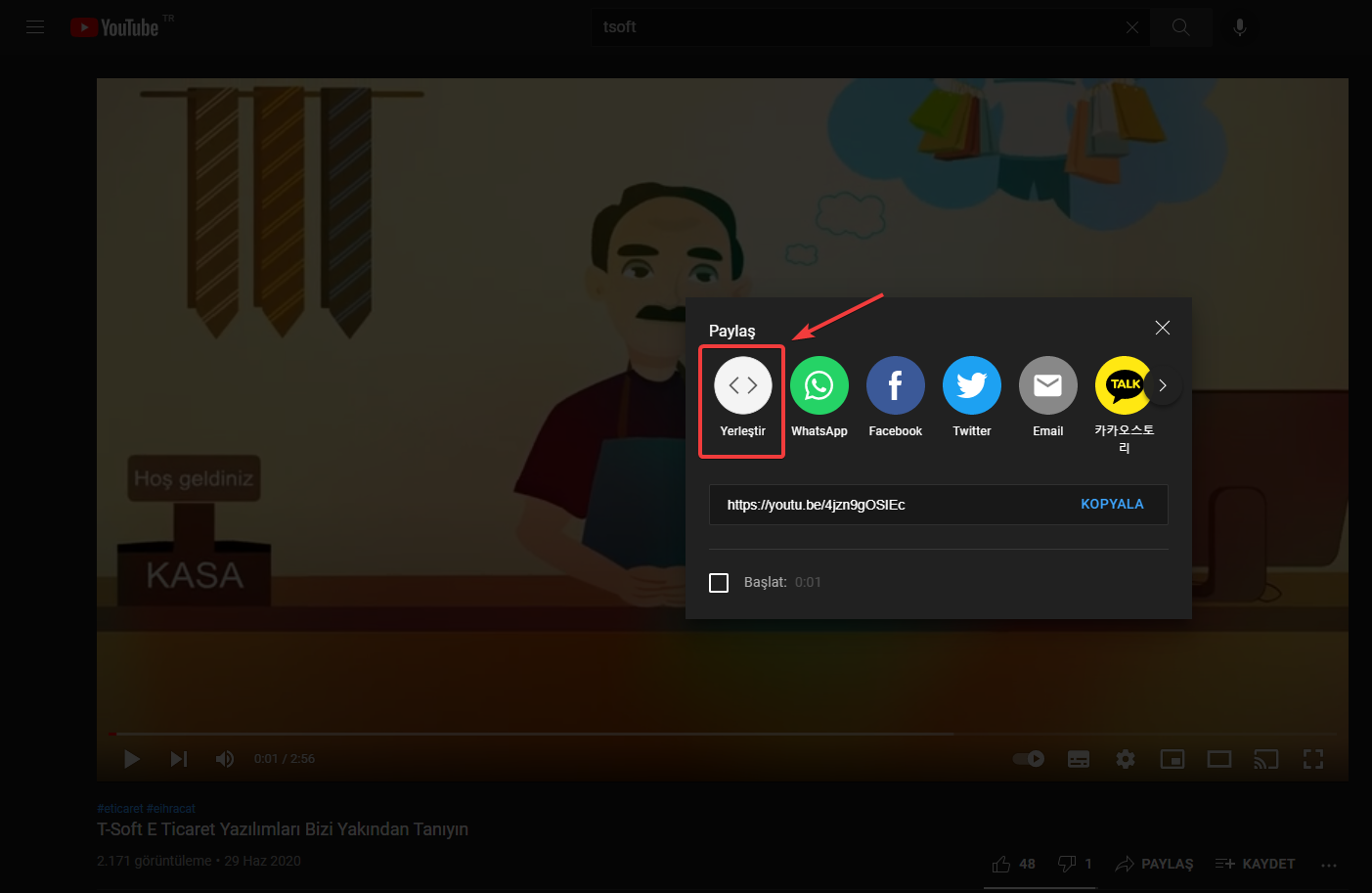Viewport: 1372px width, 893px height.
Task: Click the video title text
Action: pos(283,829)
